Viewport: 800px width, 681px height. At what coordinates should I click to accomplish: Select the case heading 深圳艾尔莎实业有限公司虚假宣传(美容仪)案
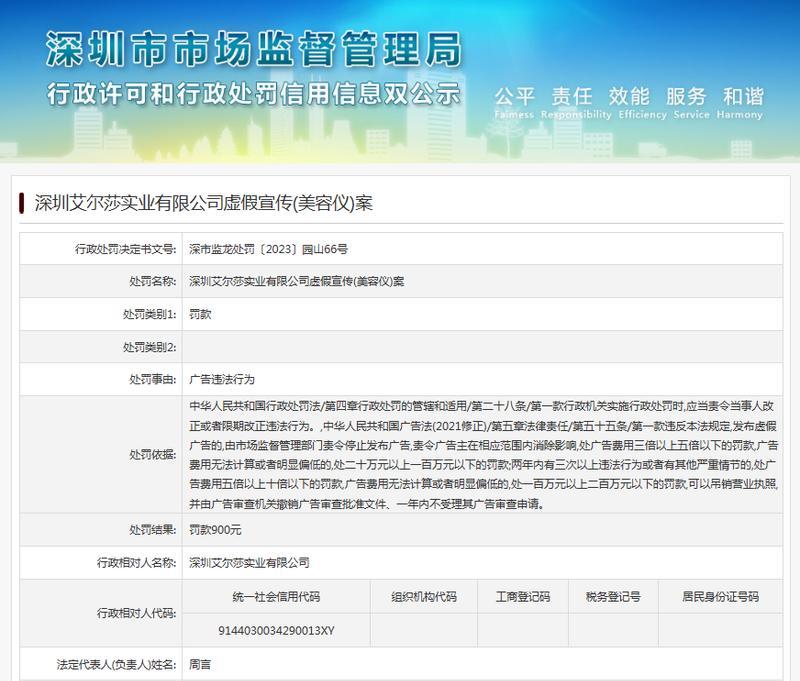click(204, 203)
